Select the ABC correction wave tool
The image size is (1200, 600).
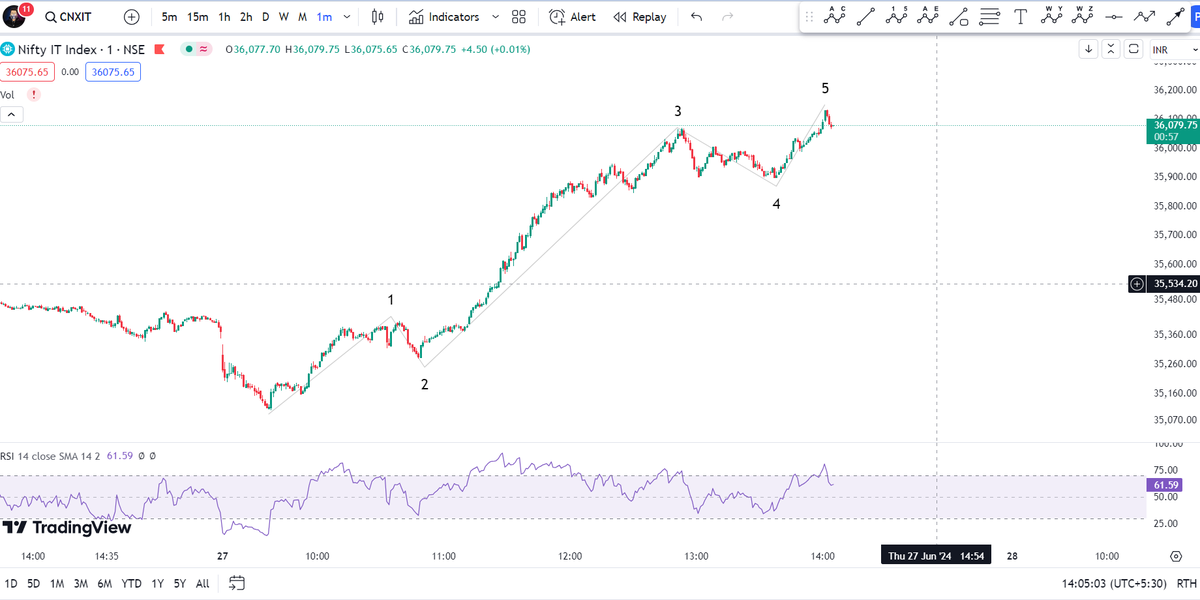(835, 15)
